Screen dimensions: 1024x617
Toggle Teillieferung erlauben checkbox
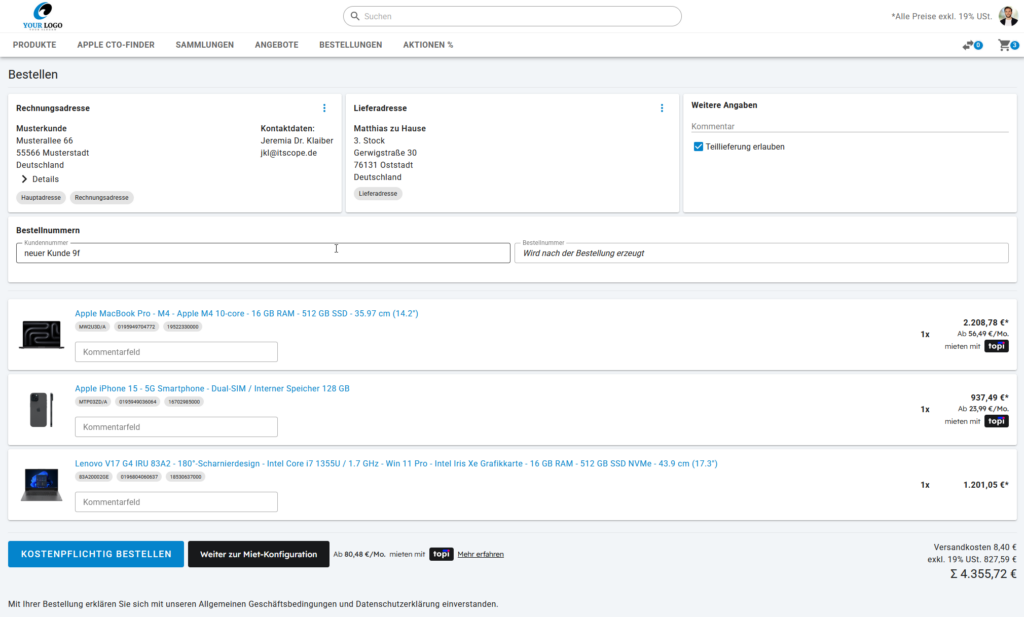pos(698,147)
